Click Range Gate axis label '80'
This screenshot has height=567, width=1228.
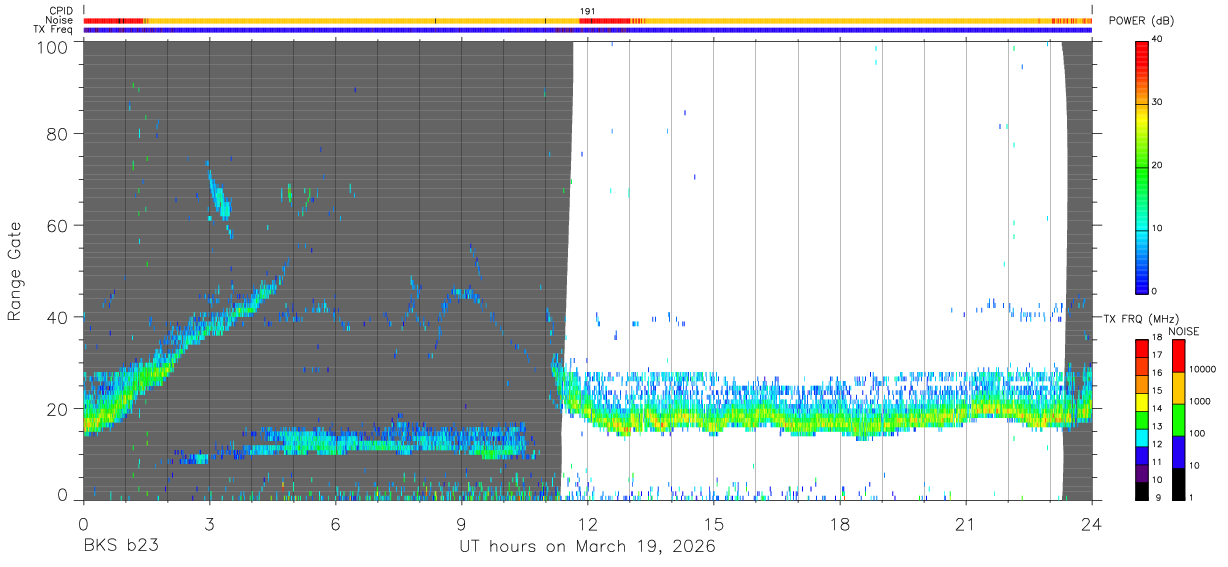pos(57,133)
